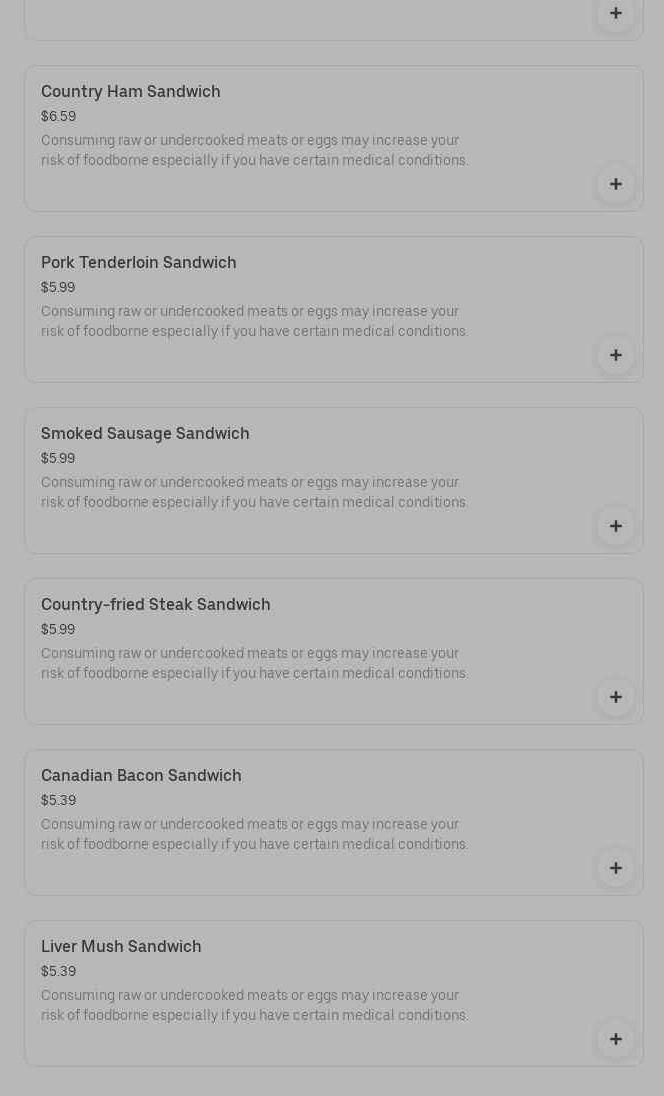Click Canadian Bacon Sandwich $5.39 price
The width and height of the screenshot is (664, 1096).
point(58,801)
